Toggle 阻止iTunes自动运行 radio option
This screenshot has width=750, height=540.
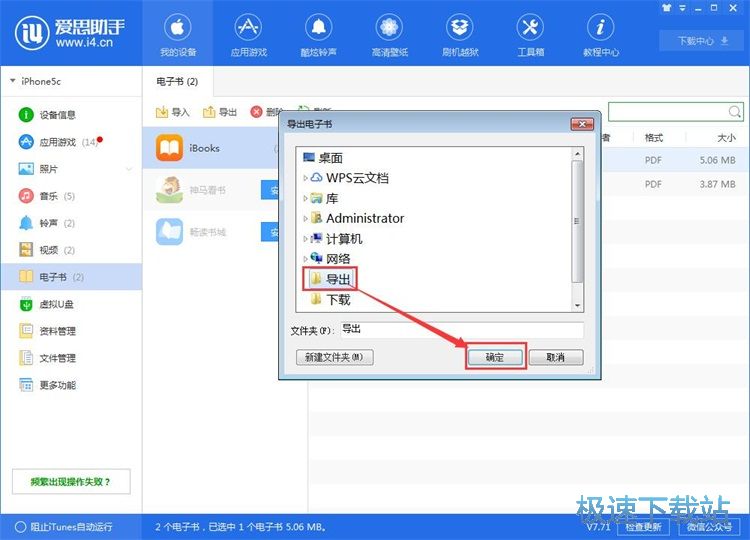tap(20, 527)
